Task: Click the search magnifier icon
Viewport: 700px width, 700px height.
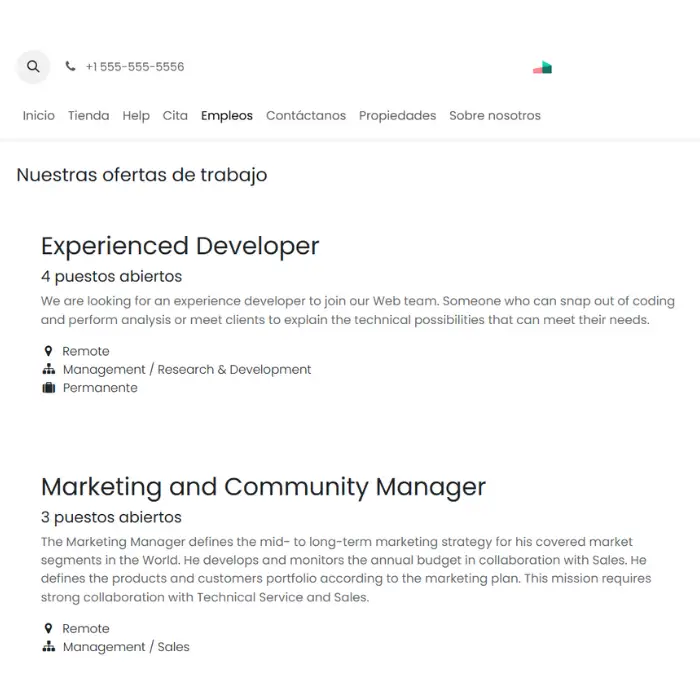Action: point(33,67)
